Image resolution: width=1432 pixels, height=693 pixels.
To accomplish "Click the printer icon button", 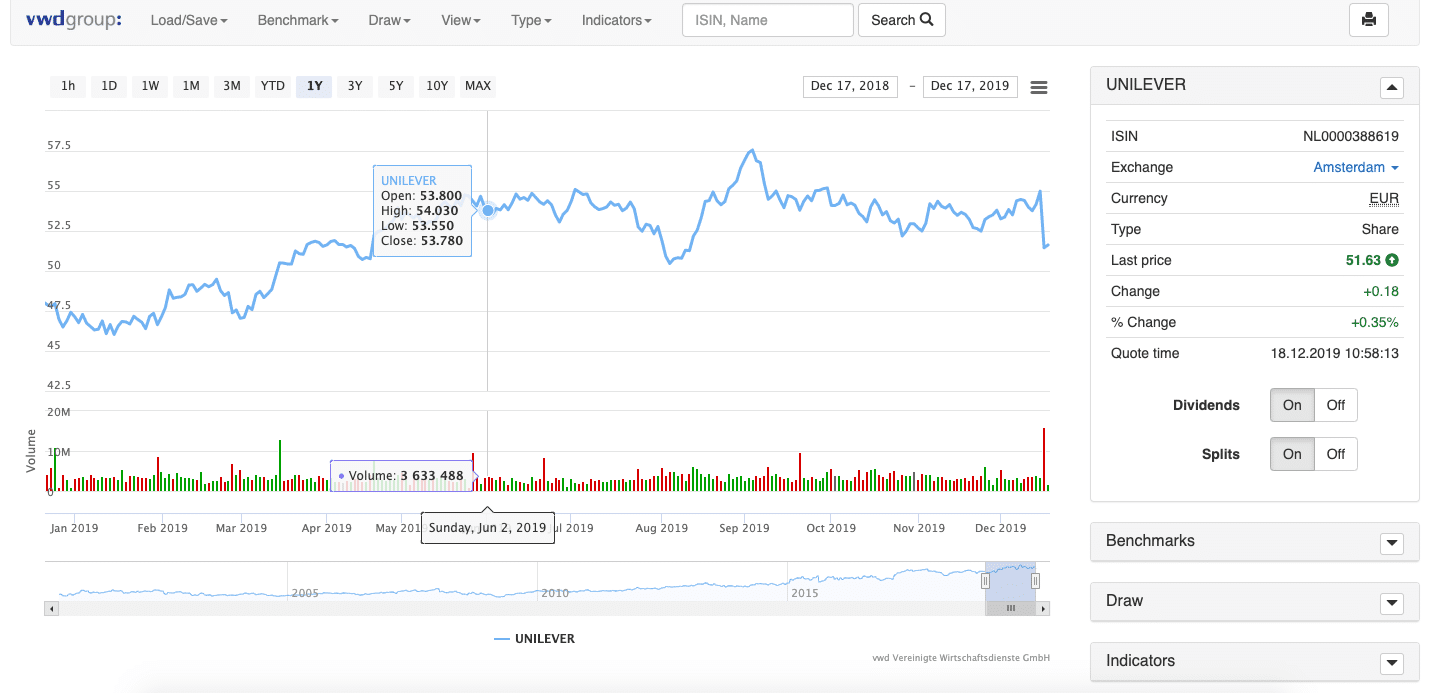I will (1369, 20).
